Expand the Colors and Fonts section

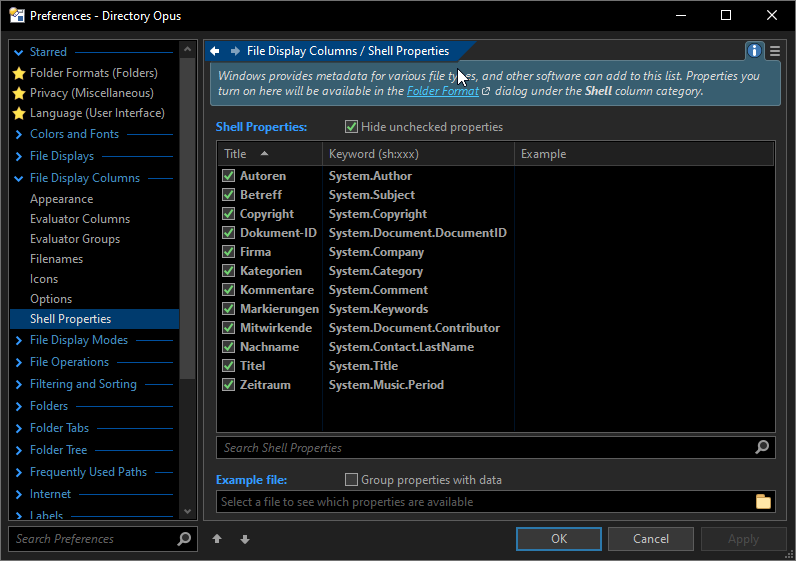coord(19,134)
